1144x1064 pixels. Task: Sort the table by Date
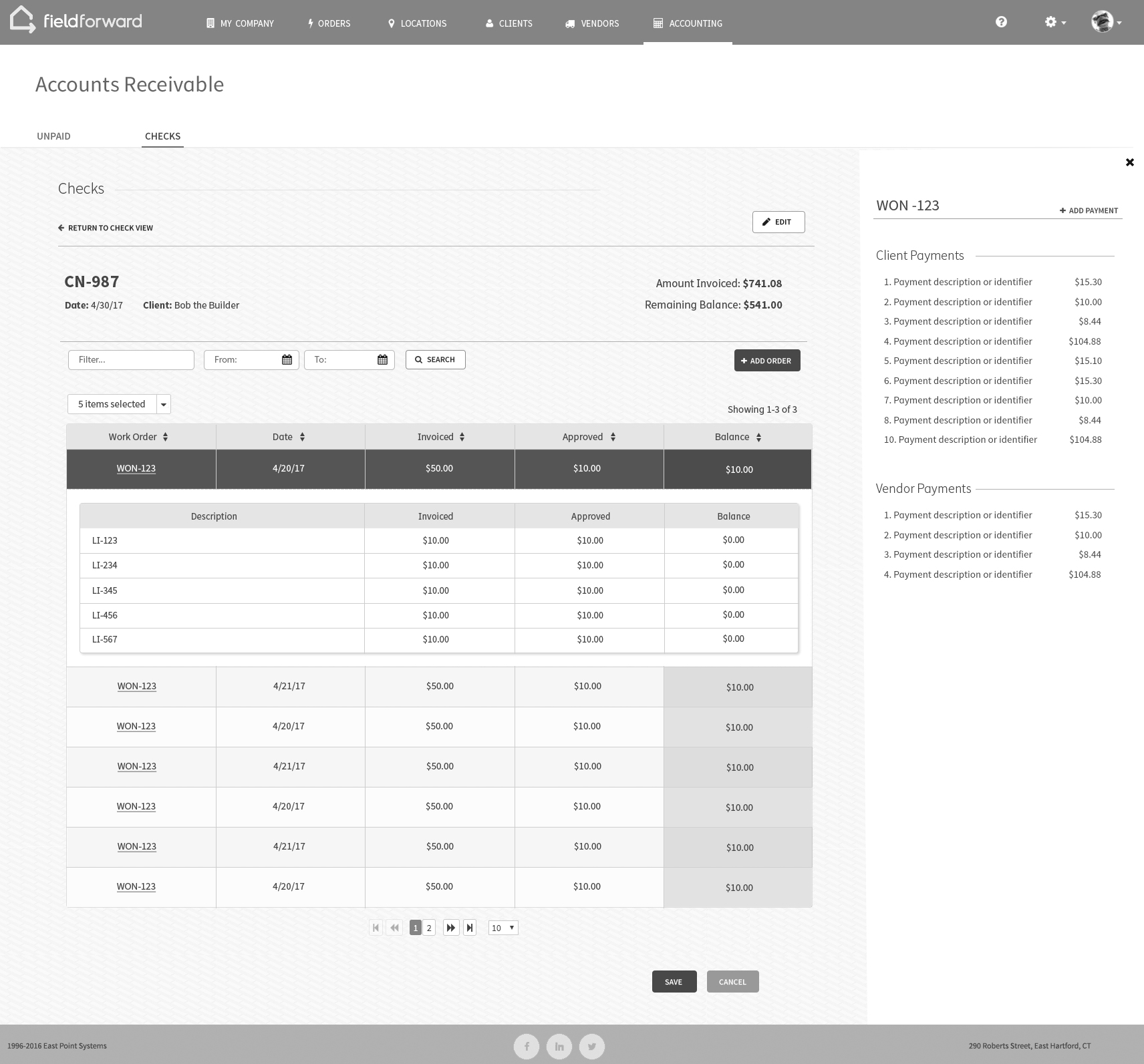point(303,437)
